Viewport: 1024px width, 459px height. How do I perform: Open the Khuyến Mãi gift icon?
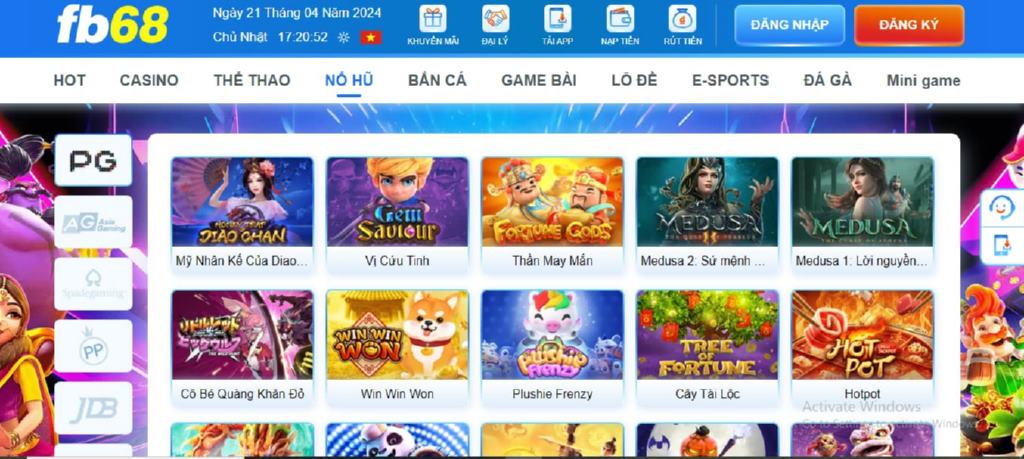433,19
